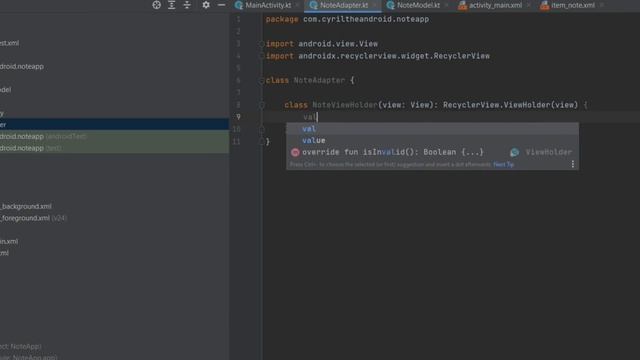Select the highlighted row in the project tree
Viewport: 640px width, 360px height.
pos(114,124)
